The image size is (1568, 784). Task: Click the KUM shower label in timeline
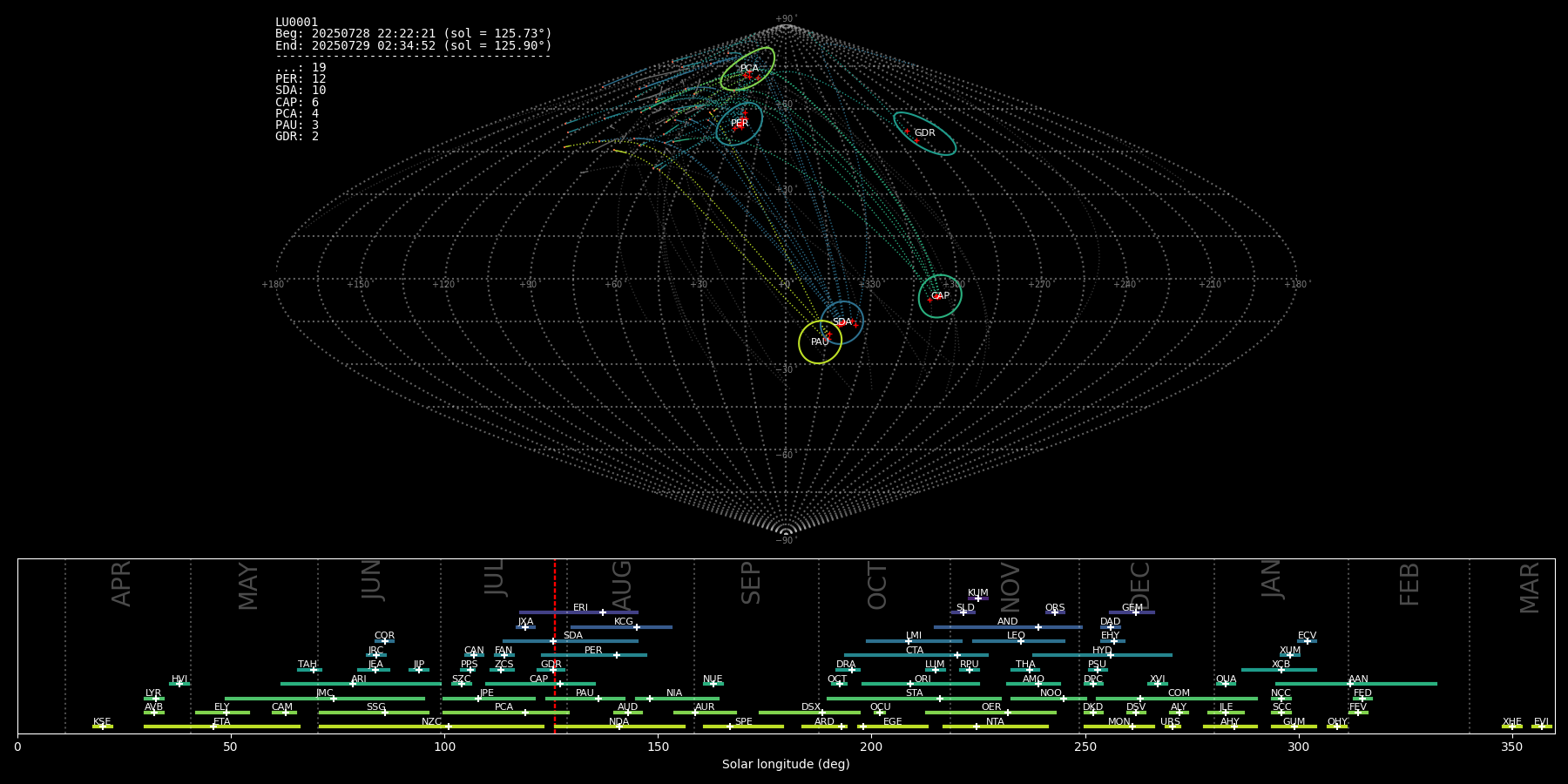point(978,593)
